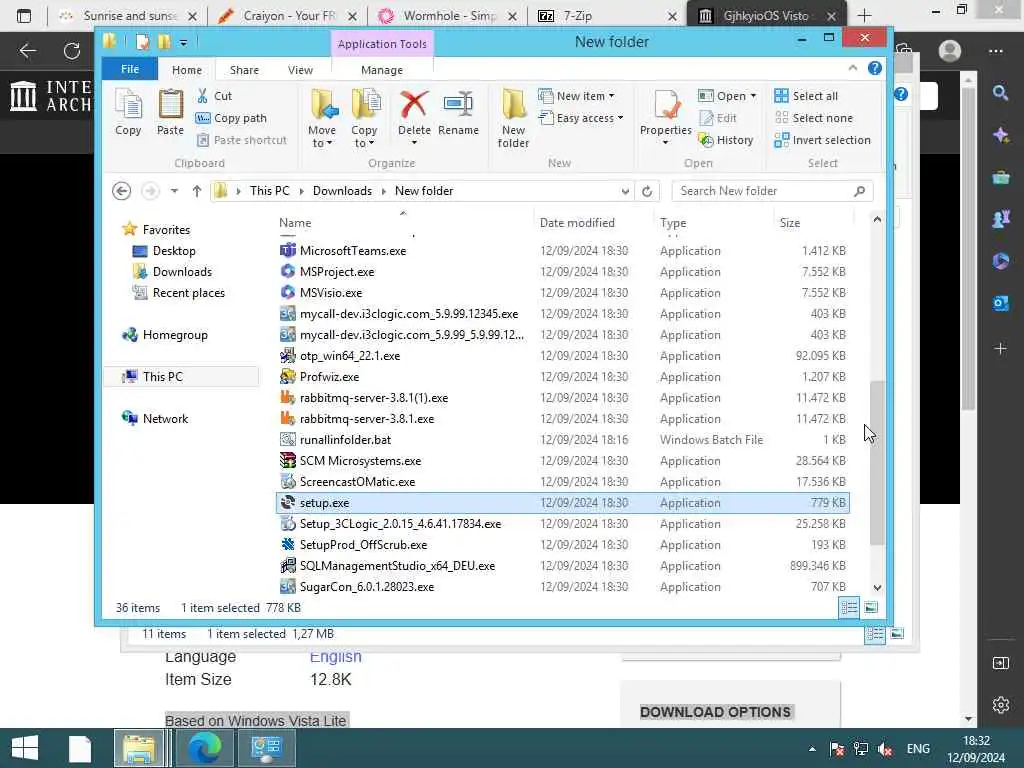Open Properties with the checkmark icon
Image resolution: width=1024 pixels, height=768 pixels.
point(665,112)
